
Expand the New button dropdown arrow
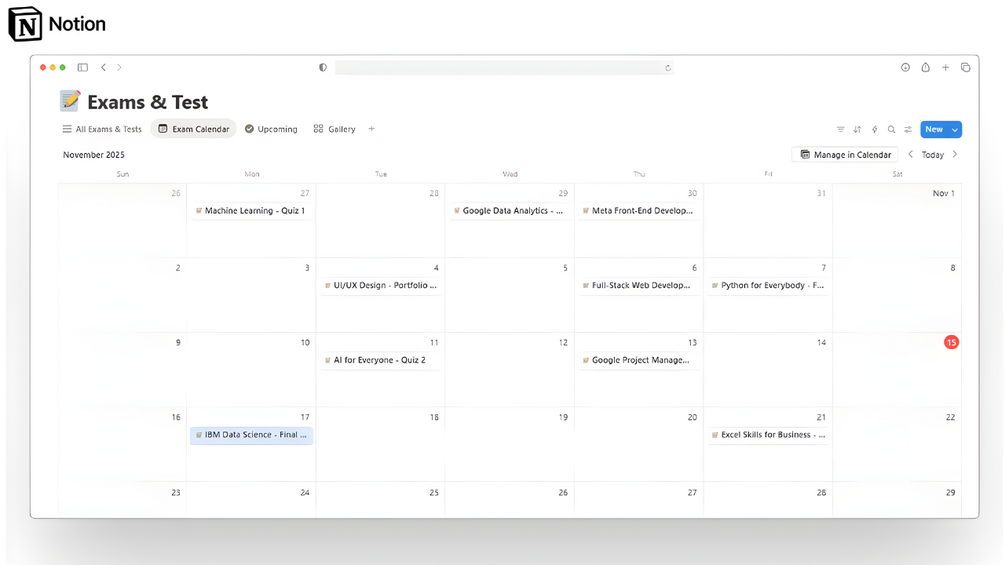[955, 129]
